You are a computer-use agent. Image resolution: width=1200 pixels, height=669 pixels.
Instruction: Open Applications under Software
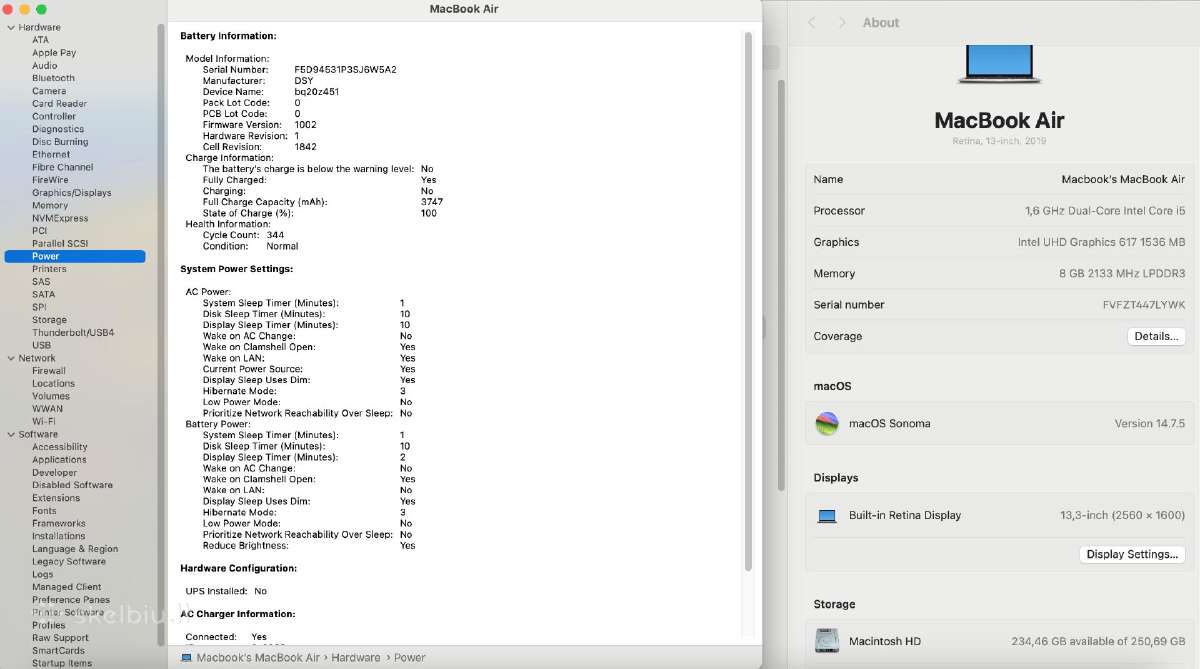point(59,460)
